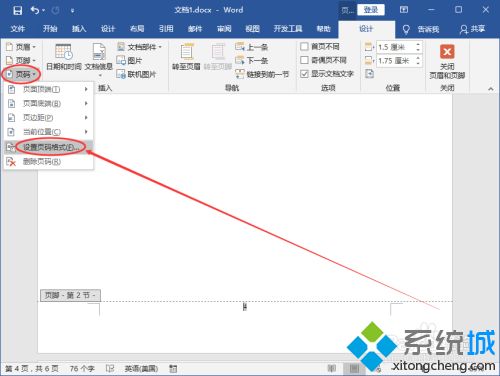Viewport: 500px width, 376px height.
Task: Switch to the 引用 tab
Action: point(166,29)
